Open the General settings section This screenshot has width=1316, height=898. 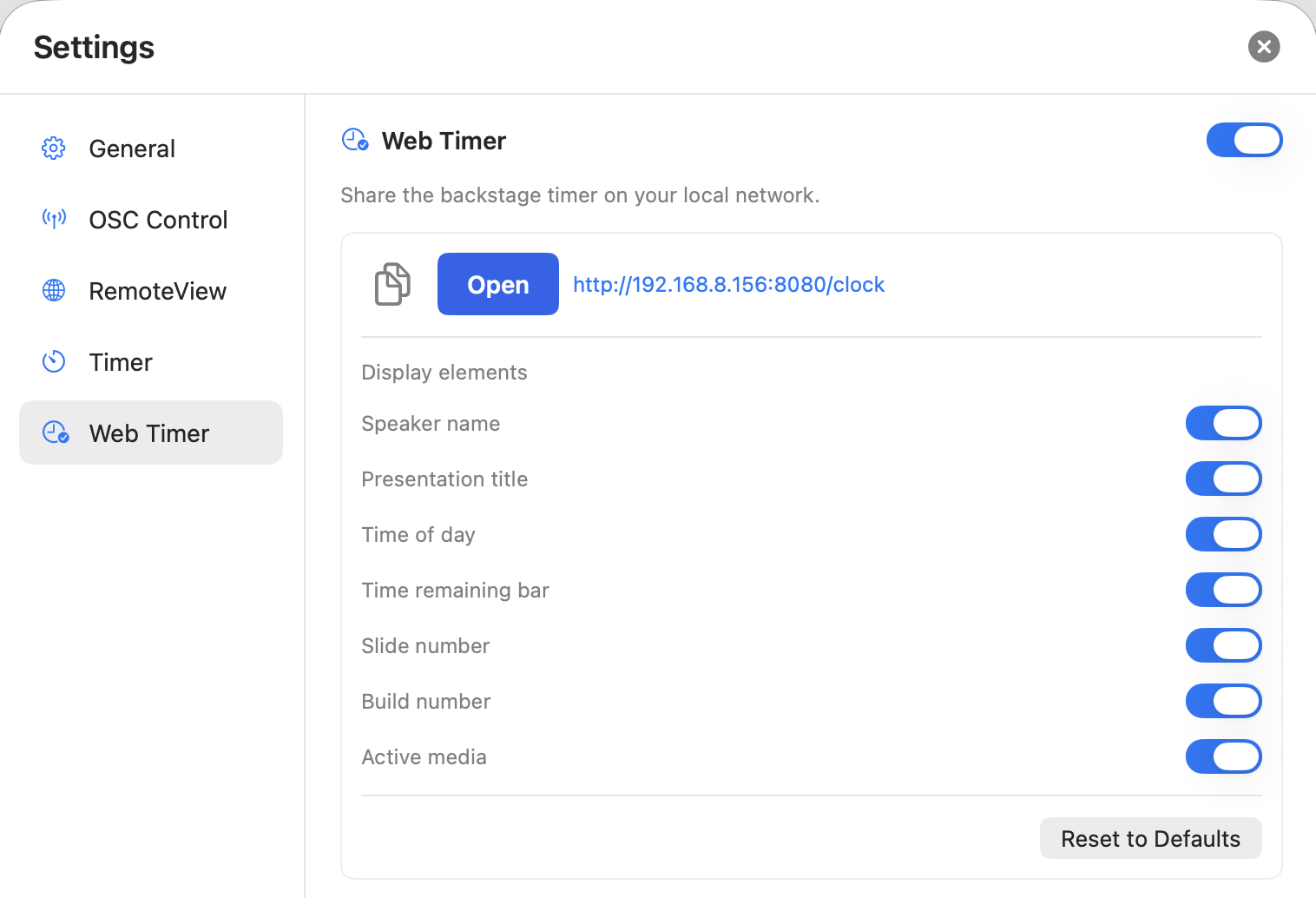pyautogui.click(x=151, y=149)
